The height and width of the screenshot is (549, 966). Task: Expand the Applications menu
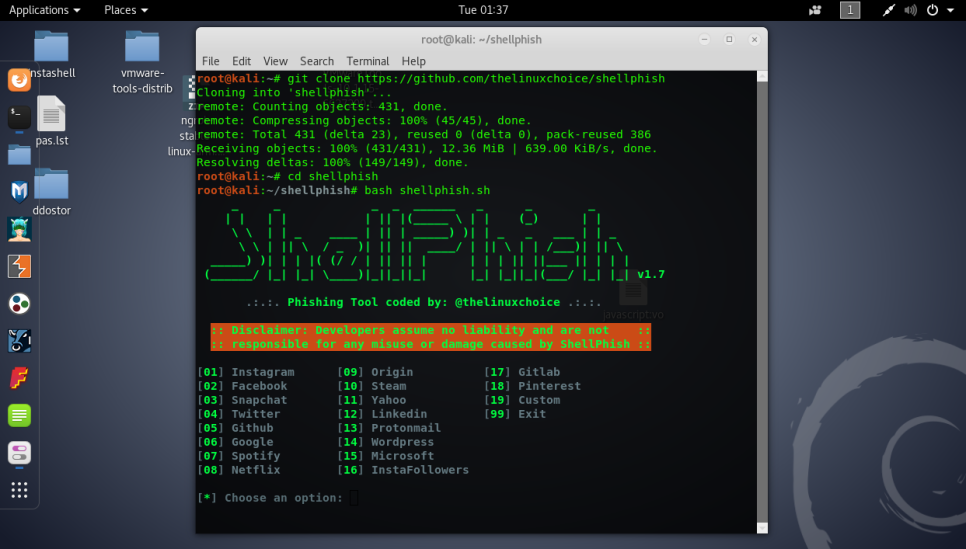click(44, 10)
